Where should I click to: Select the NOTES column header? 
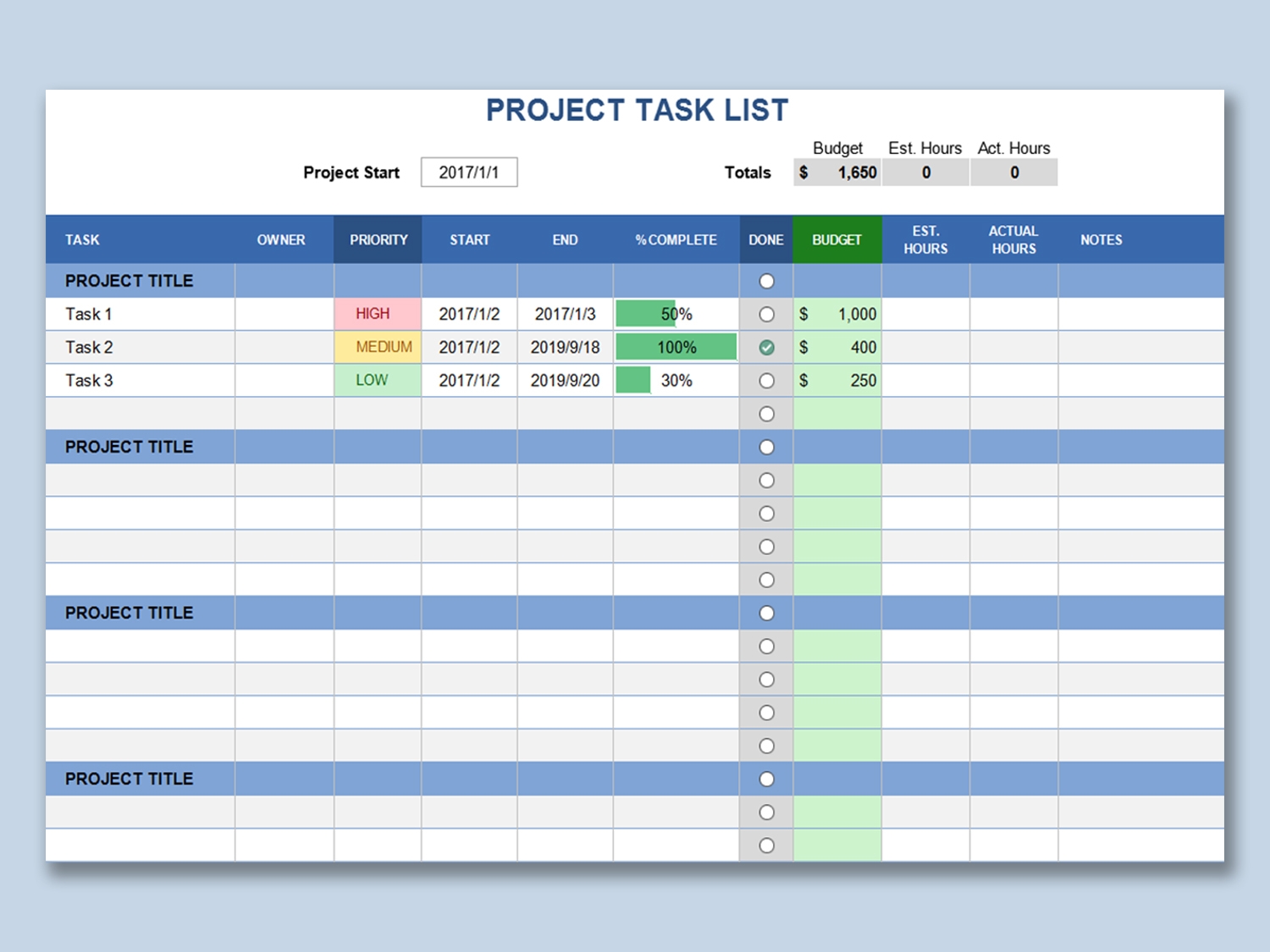(x=1101, y=239)
